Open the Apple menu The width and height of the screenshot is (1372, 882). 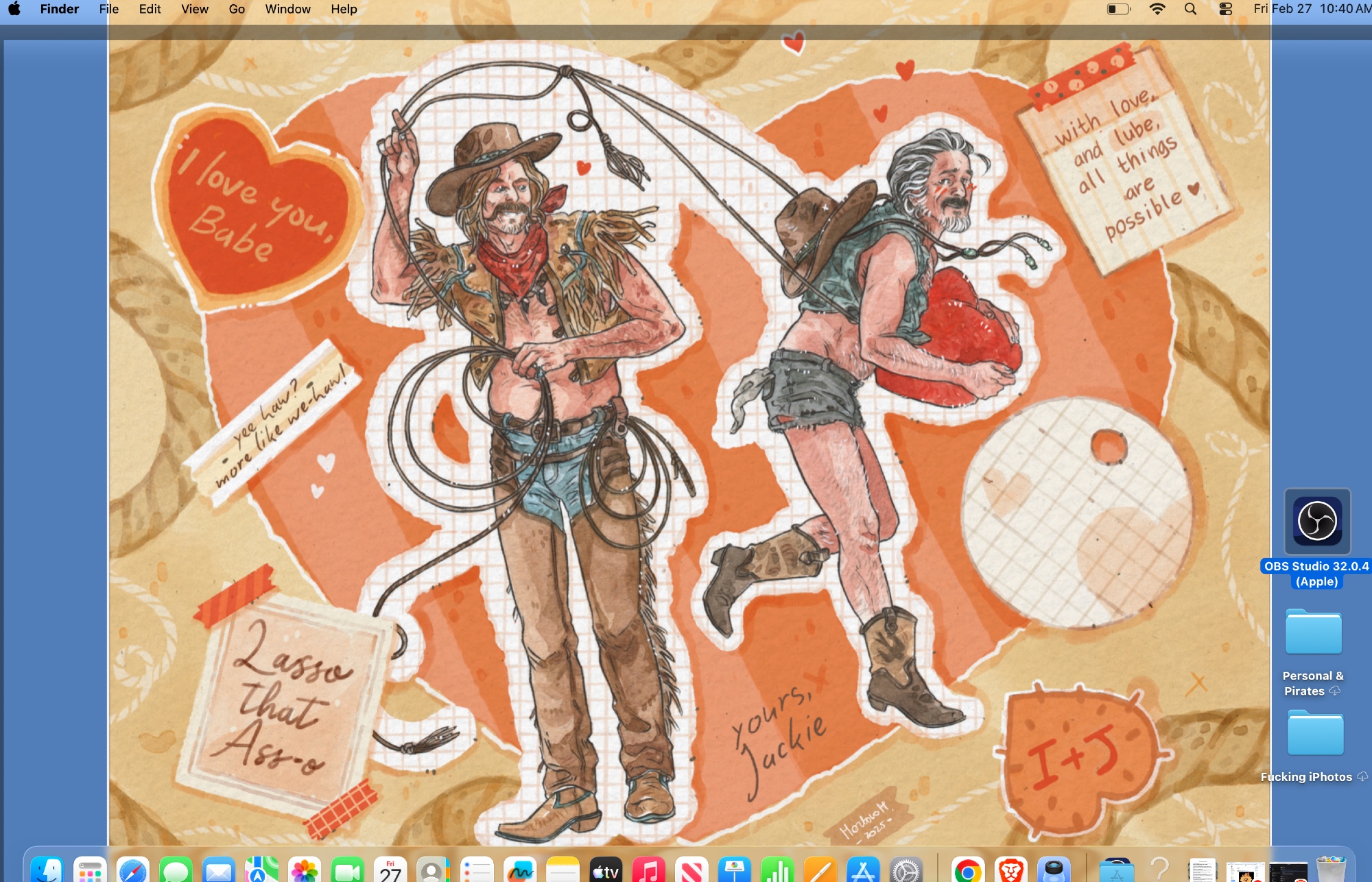[x=14, y=9]
